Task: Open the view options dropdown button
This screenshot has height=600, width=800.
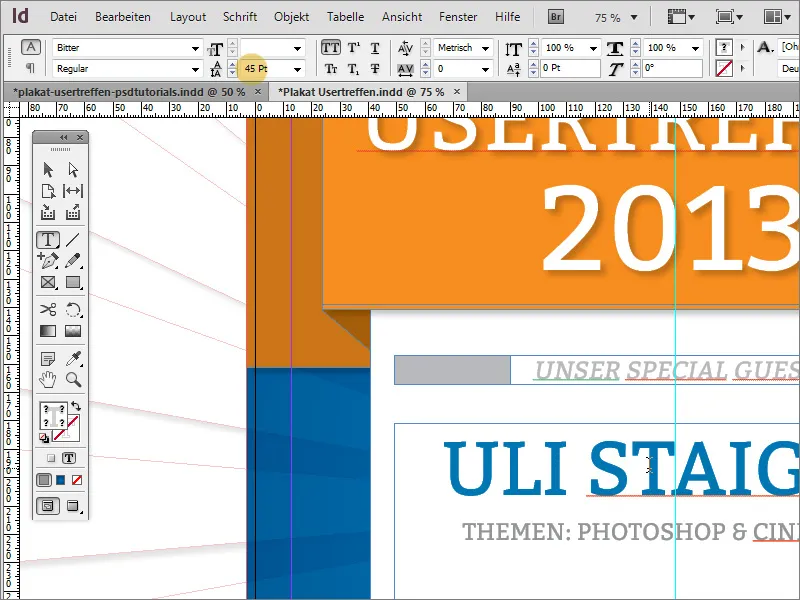Action: (x=681, y=17)
